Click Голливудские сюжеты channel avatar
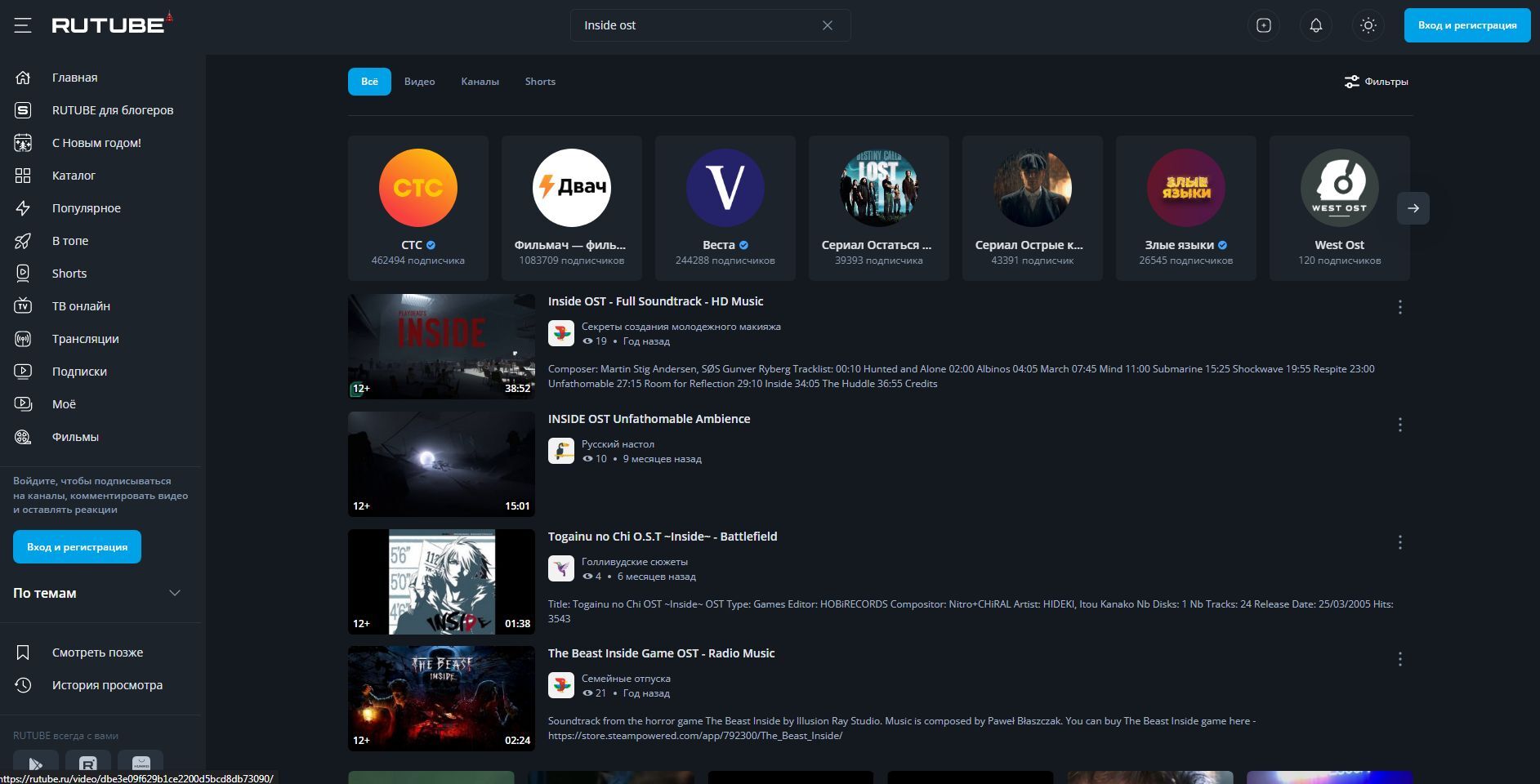1540x784 pixels. tap(561, 568)
